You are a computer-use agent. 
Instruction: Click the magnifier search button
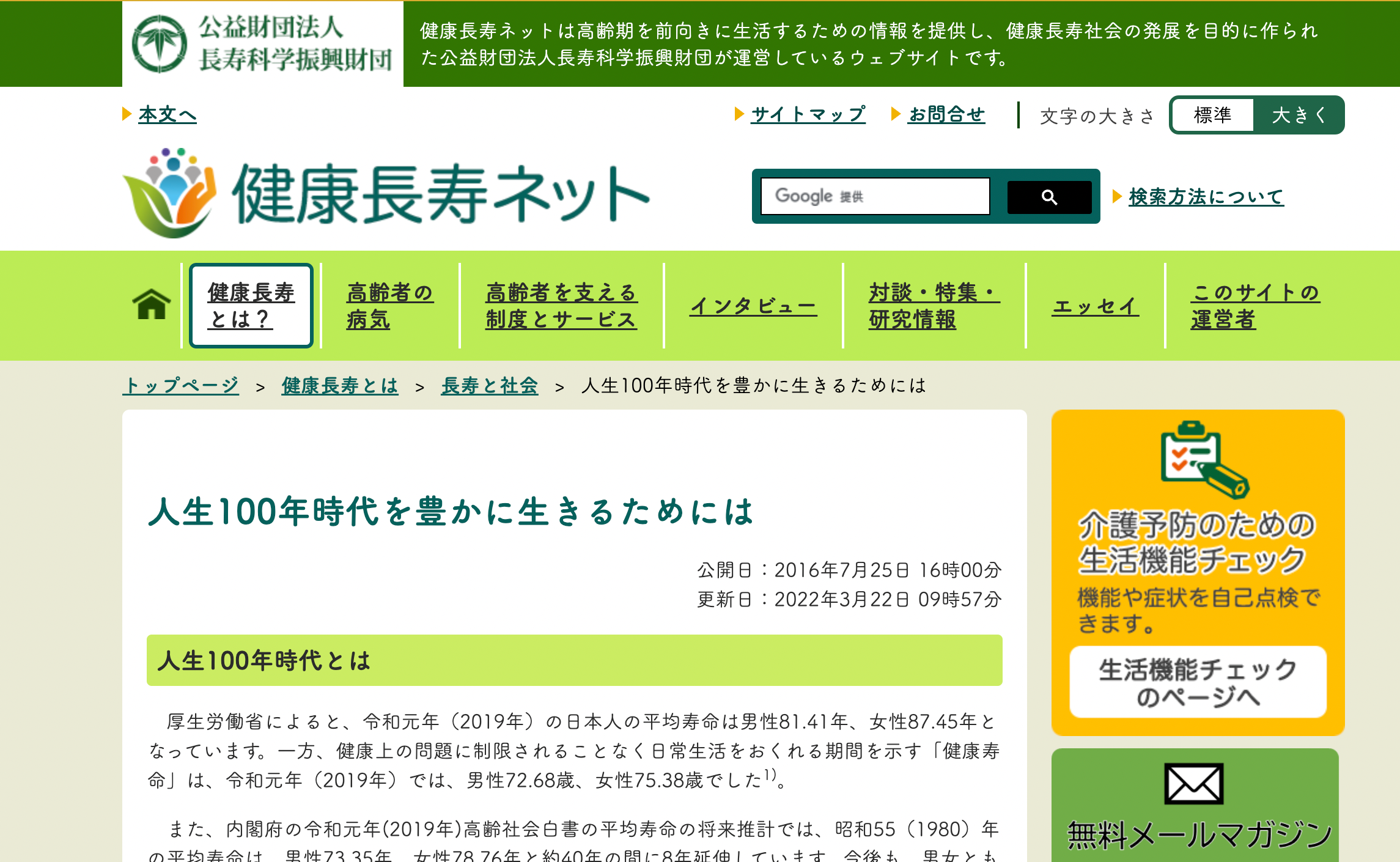click(x=1048, y=197)
